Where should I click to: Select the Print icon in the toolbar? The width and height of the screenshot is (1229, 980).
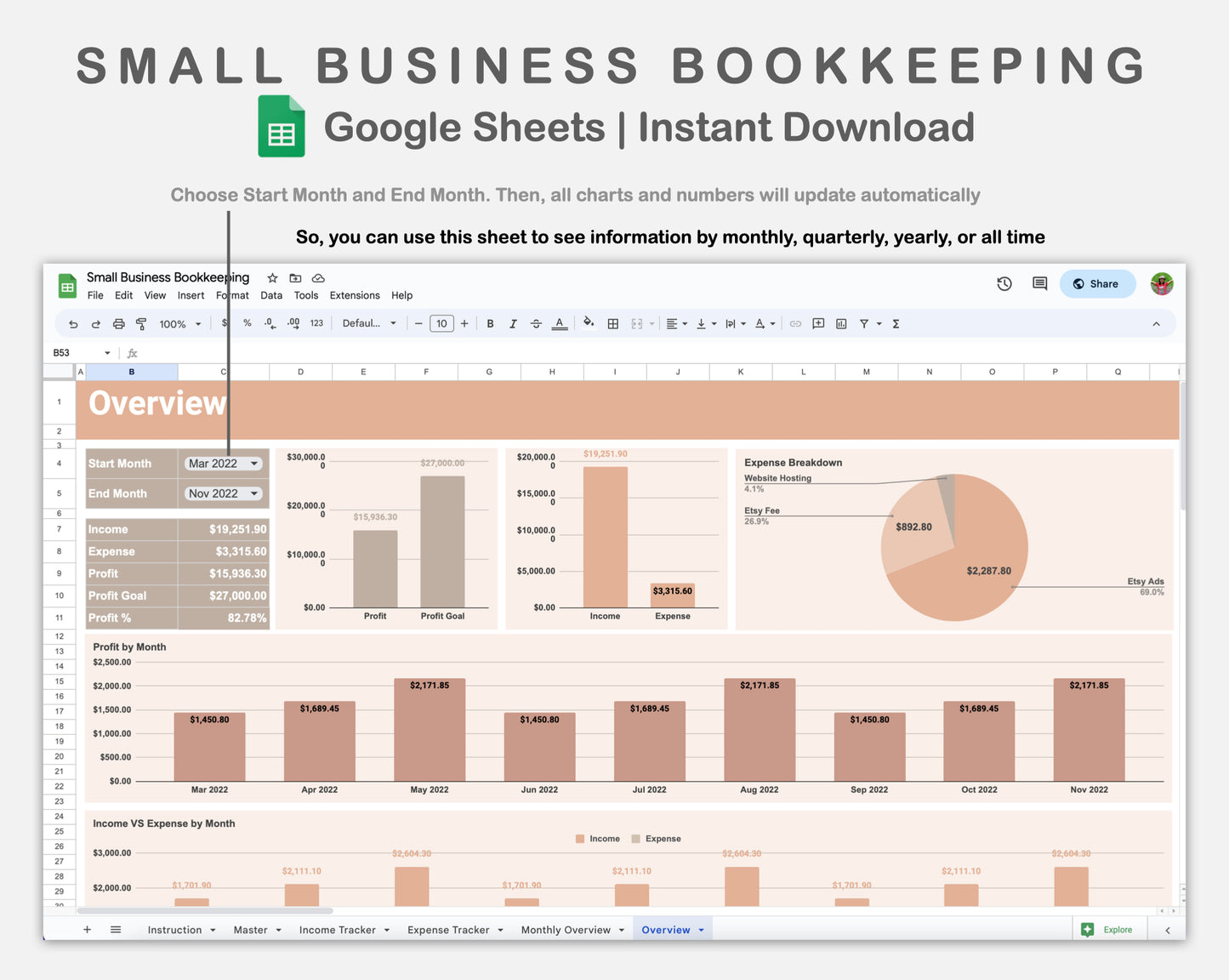(x=118, y=323)
